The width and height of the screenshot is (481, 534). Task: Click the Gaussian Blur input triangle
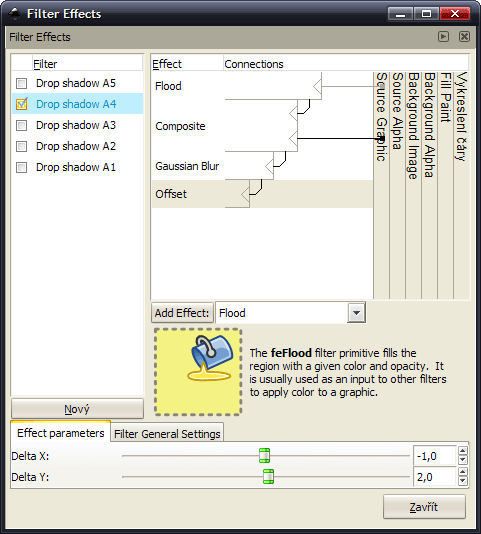pos(269,167)
